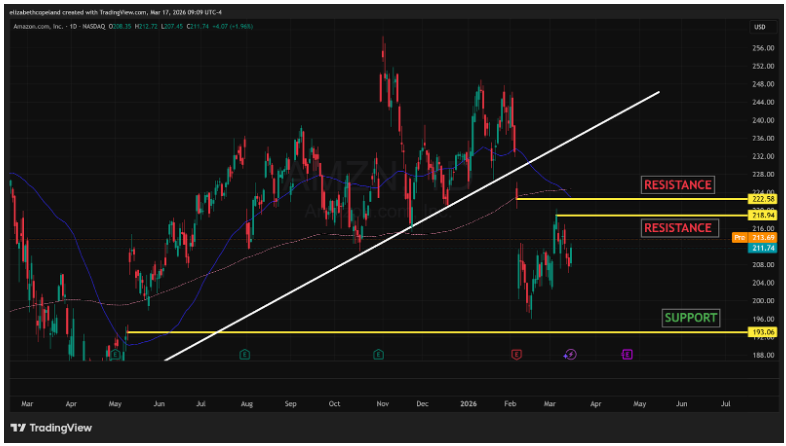The height and width of the screenshot is (446, 786).
Task: Click the earnings E marker above Nov
Action: click(x=378, y=355)
